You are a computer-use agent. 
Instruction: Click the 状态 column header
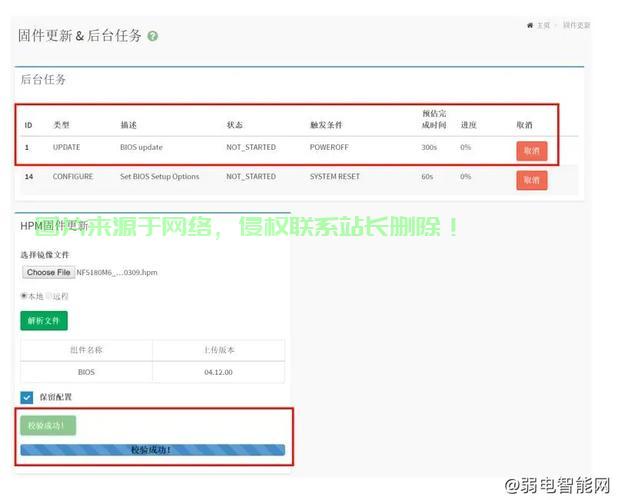[x=235, y=125]
